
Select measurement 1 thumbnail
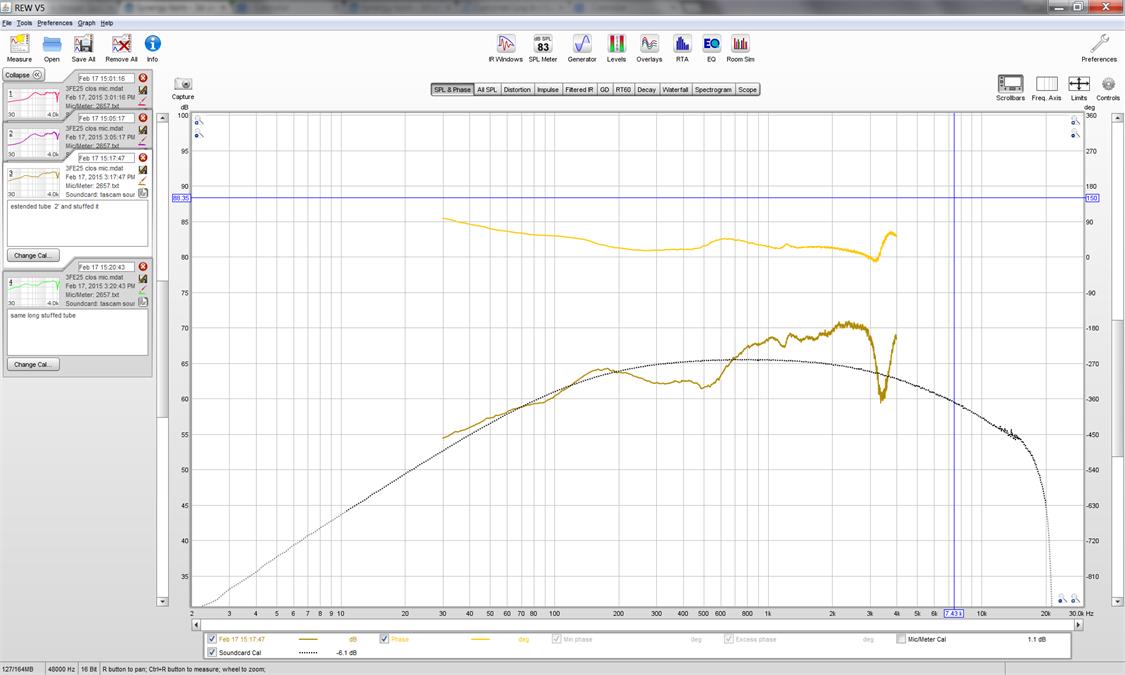pyautogui.click(x=34, y=101)
